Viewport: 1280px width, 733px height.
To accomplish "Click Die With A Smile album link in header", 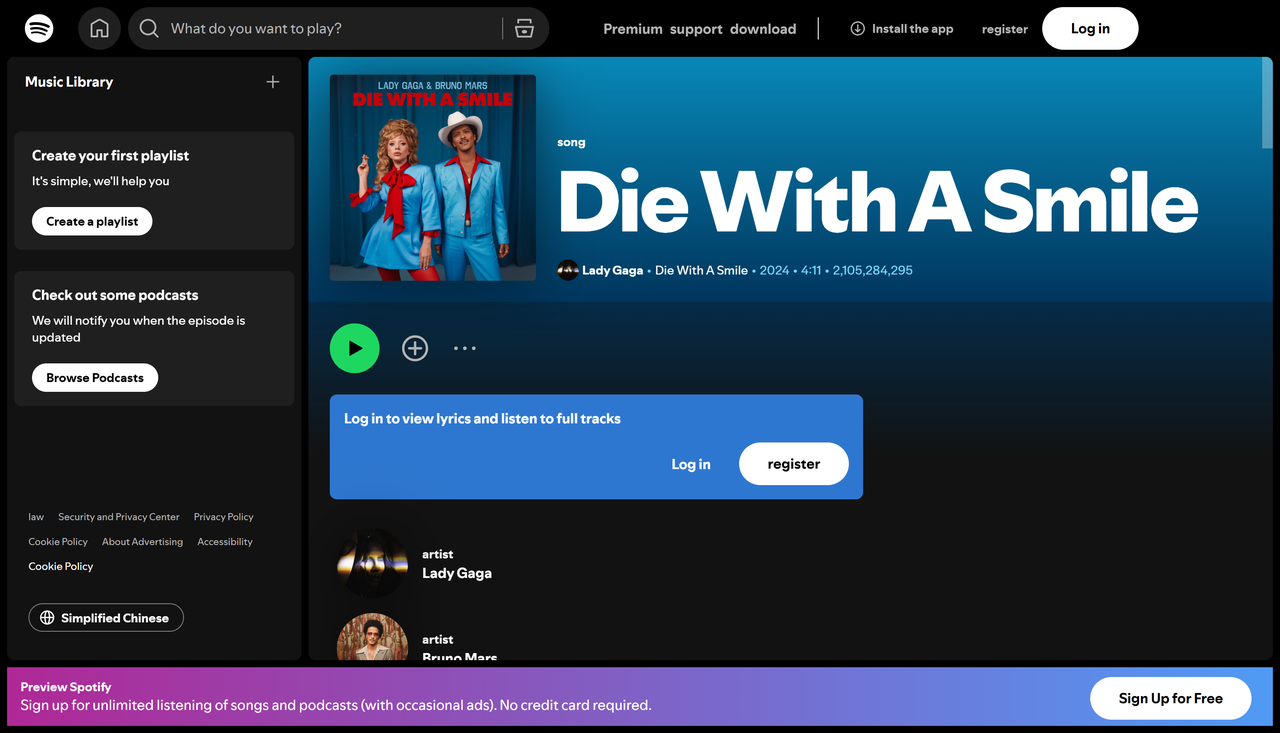I will click(701, 270).
